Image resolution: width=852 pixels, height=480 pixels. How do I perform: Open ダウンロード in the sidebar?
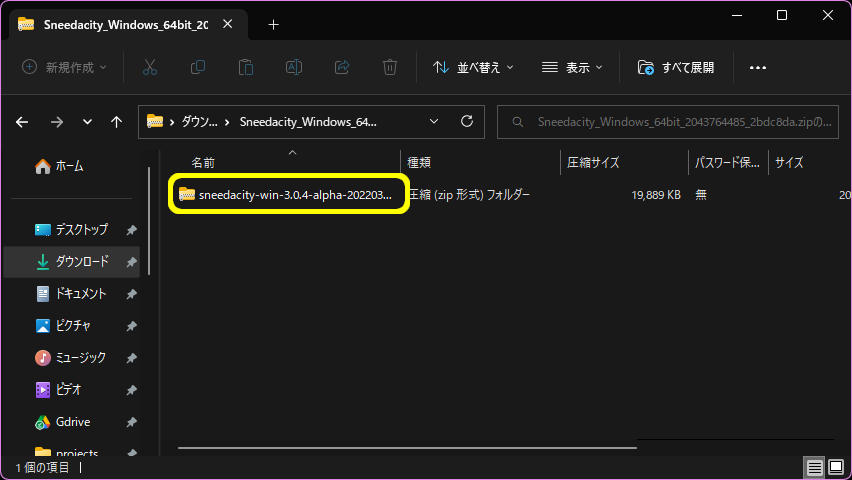(x=71, y=261)
